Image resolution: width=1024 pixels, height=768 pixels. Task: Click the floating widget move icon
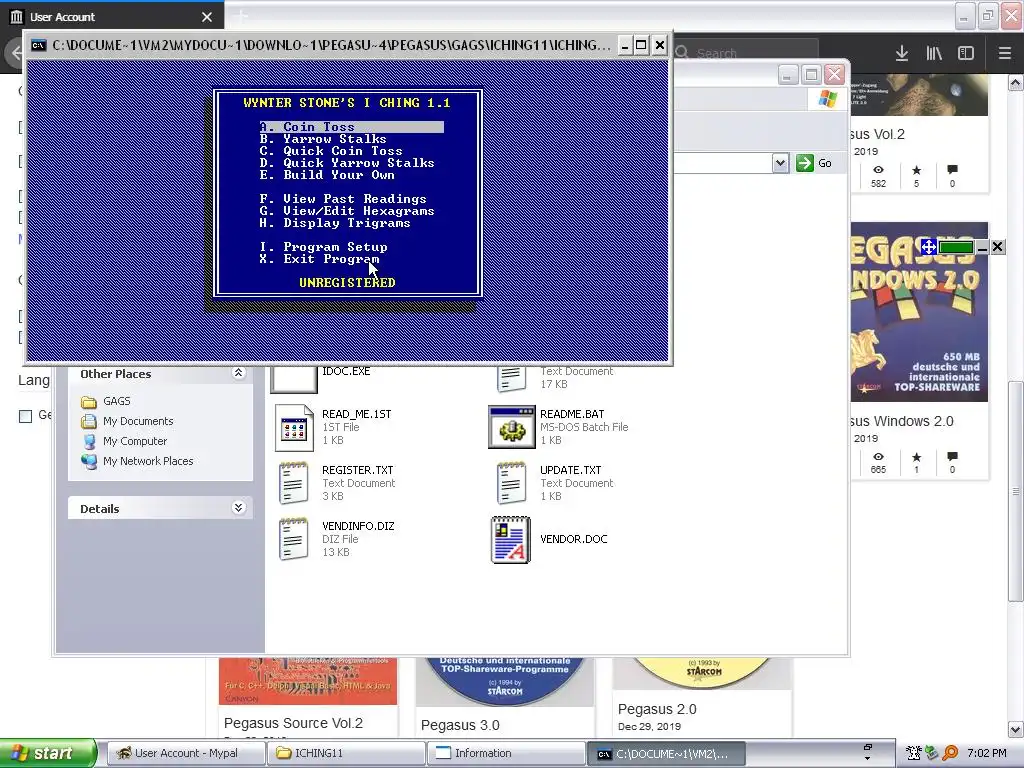tap(928, 247)
